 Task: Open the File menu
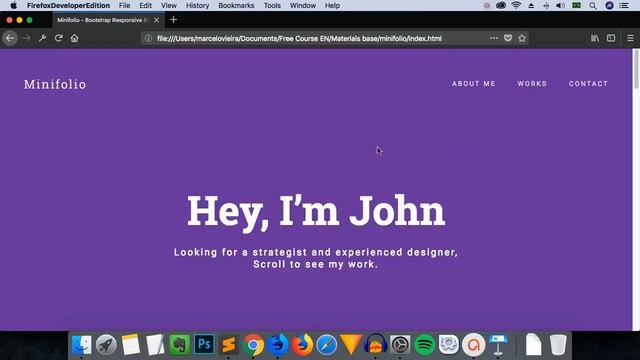[124, 5]
